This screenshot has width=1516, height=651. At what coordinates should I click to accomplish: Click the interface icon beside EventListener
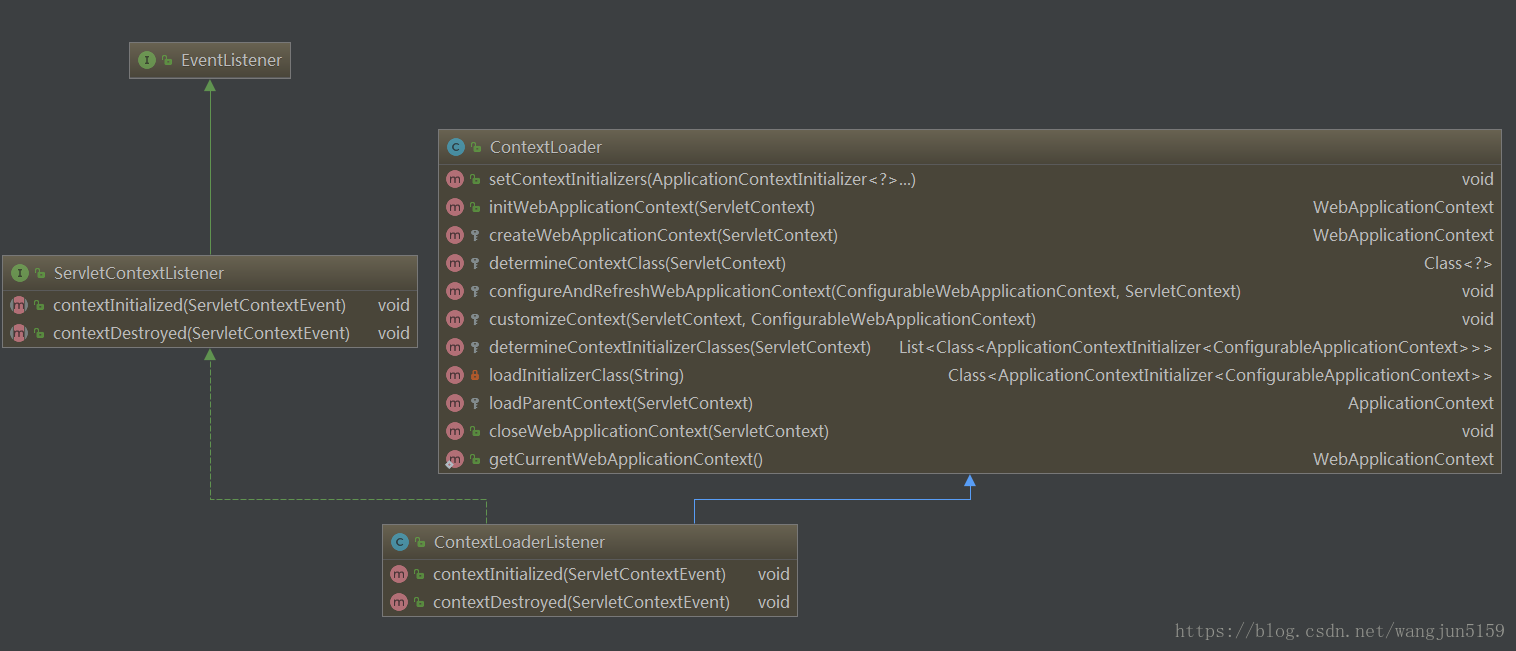click(x=147, y=60)
